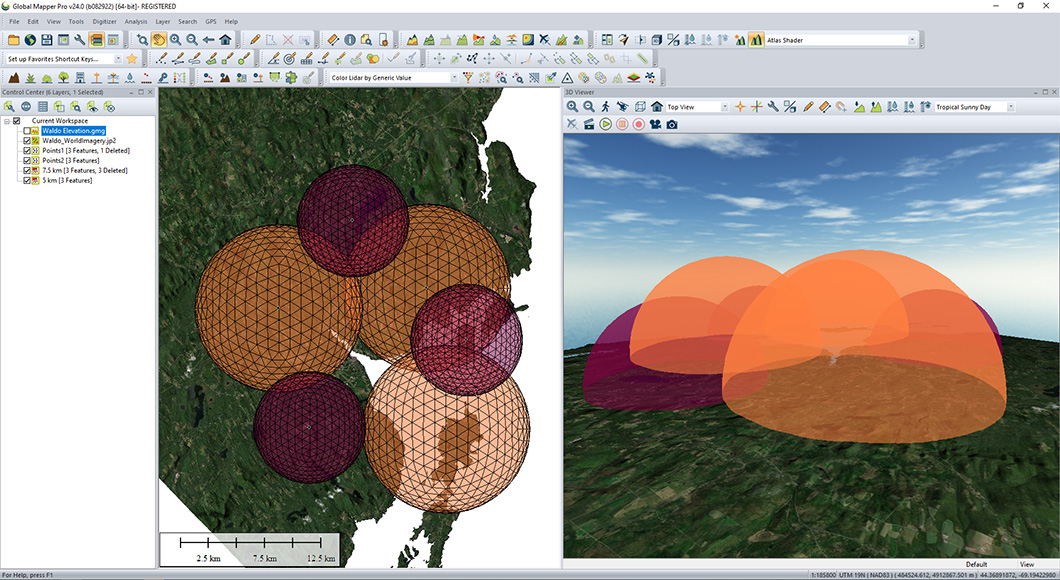This screenshot has width=1060, height=580.
Task: Capture 3D view with the camera icon
Action: (x=672, y=124)
